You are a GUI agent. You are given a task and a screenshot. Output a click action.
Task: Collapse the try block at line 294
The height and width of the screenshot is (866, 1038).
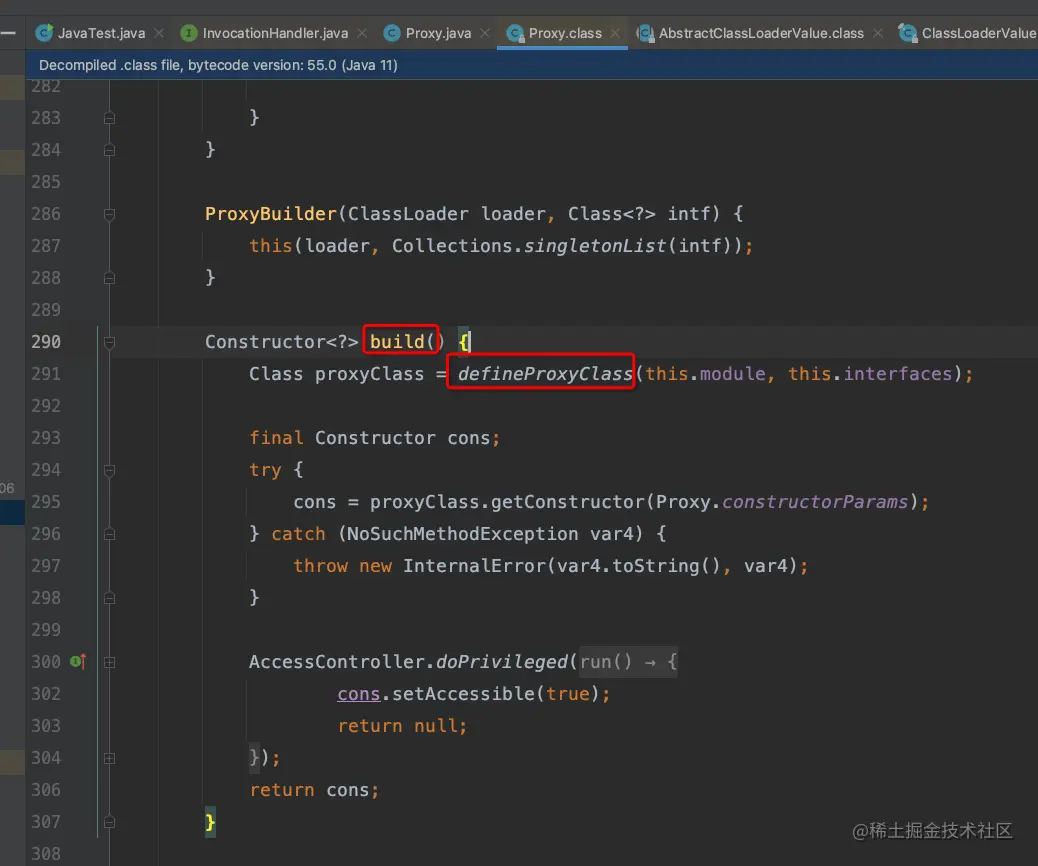[109, 470]
